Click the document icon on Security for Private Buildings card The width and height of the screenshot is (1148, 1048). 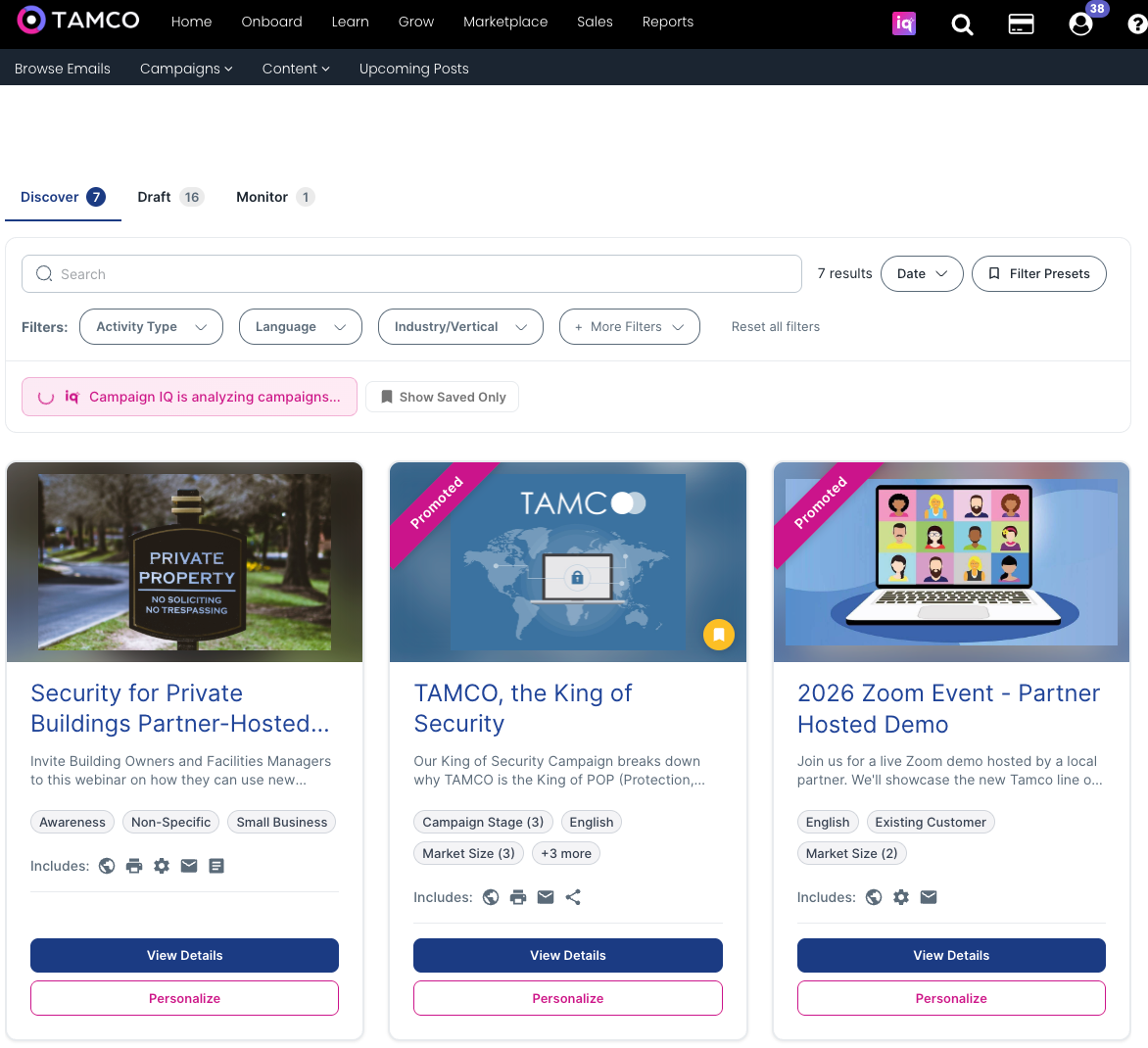pos(216,866)
